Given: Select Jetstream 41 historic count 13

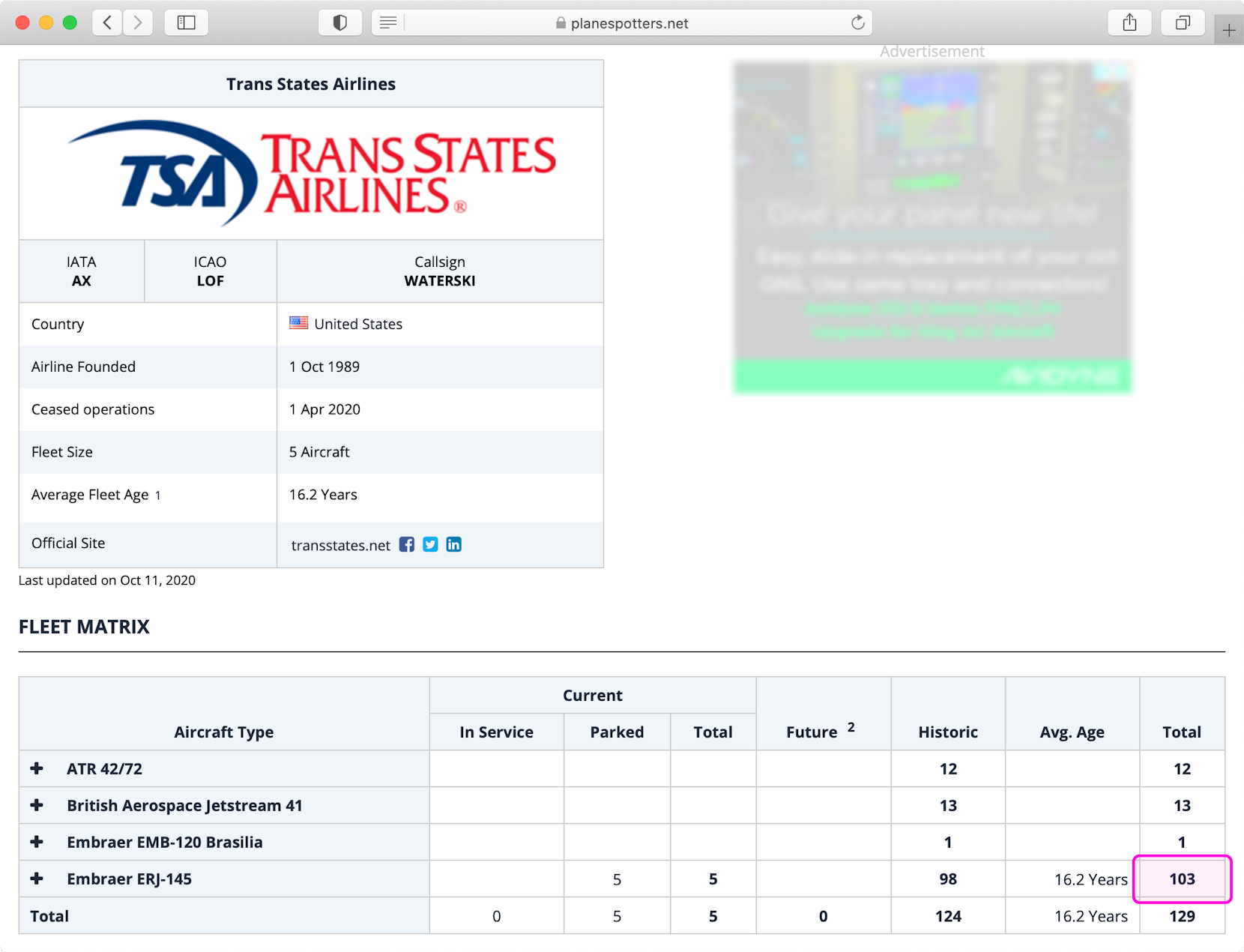Looking at the screenshot, I should (948, 805).
